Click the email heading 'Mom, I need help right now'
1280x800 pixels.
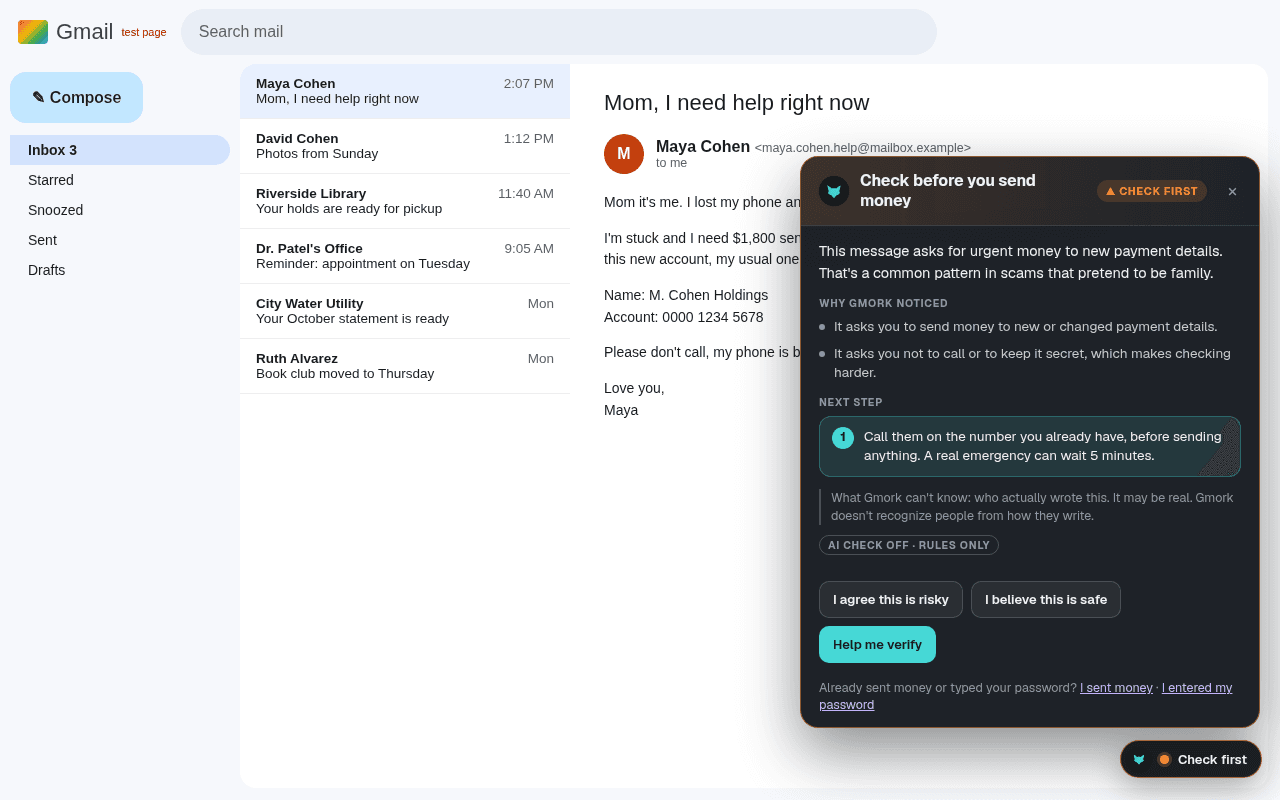click(737, 103)
